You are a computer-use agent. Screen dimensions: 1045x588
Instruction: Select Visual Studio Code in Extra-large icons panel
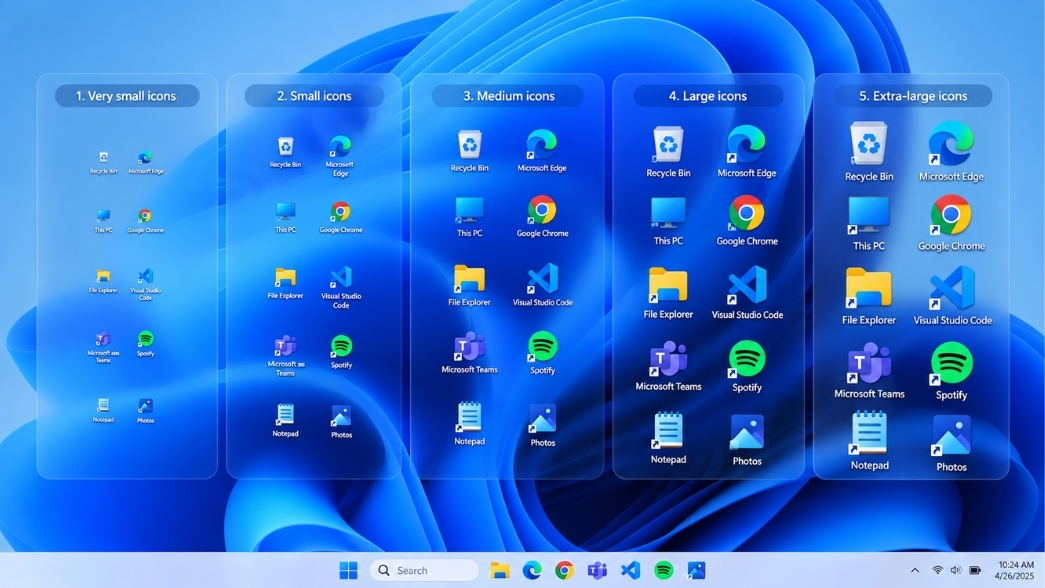(x=952, y=296)
